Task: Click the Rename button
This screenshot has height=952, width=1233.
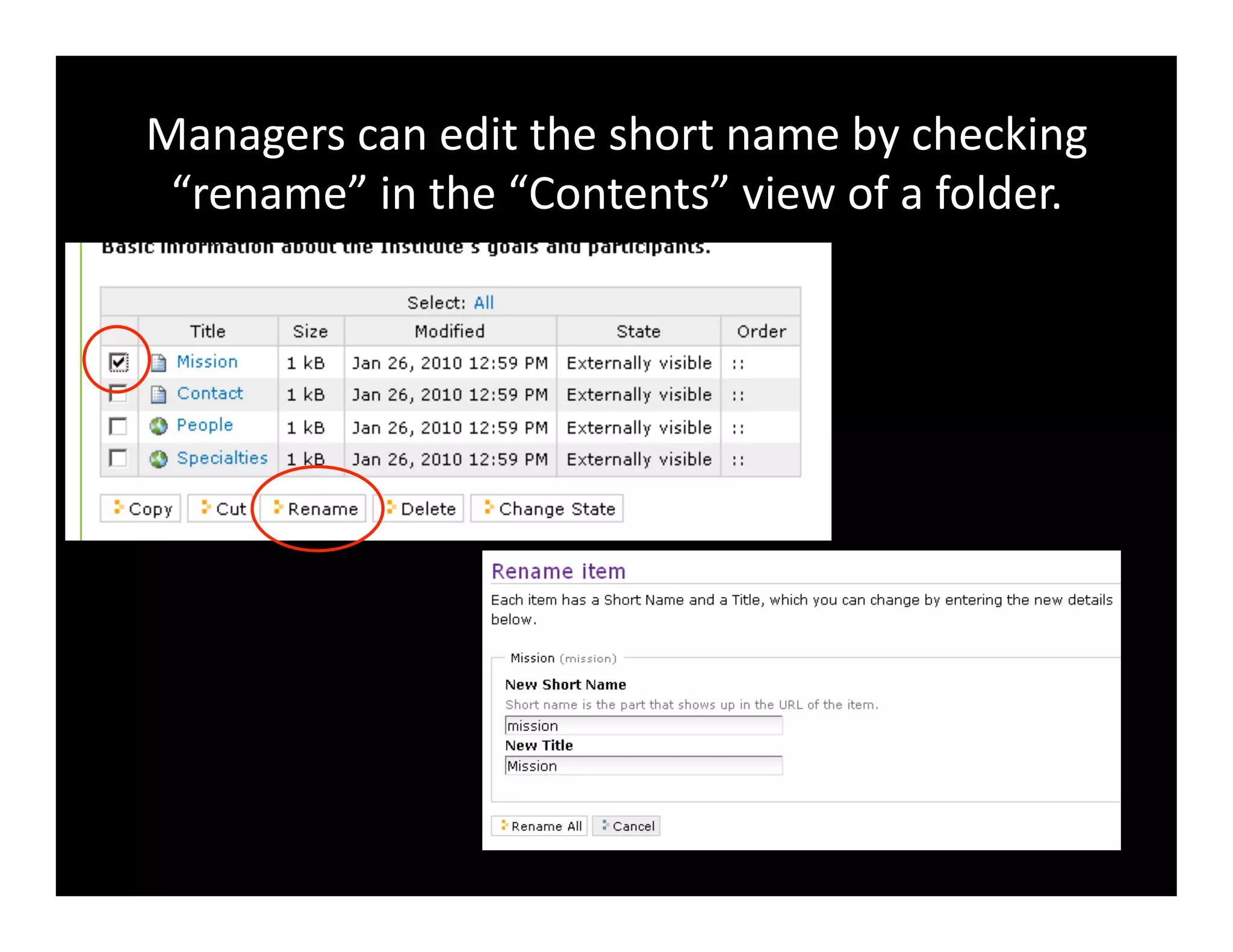Action: tap(314, 508)
